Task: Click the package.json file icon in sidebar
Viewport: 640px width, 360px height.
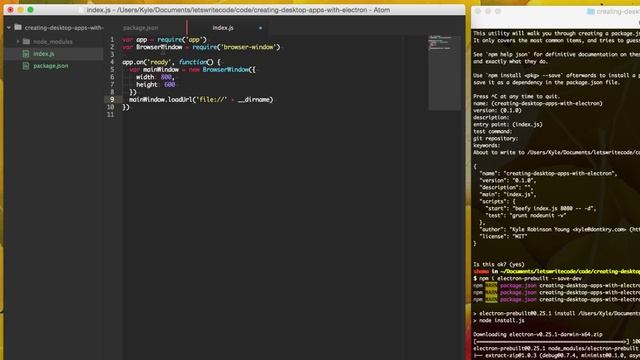Action: tap(26, 66)
